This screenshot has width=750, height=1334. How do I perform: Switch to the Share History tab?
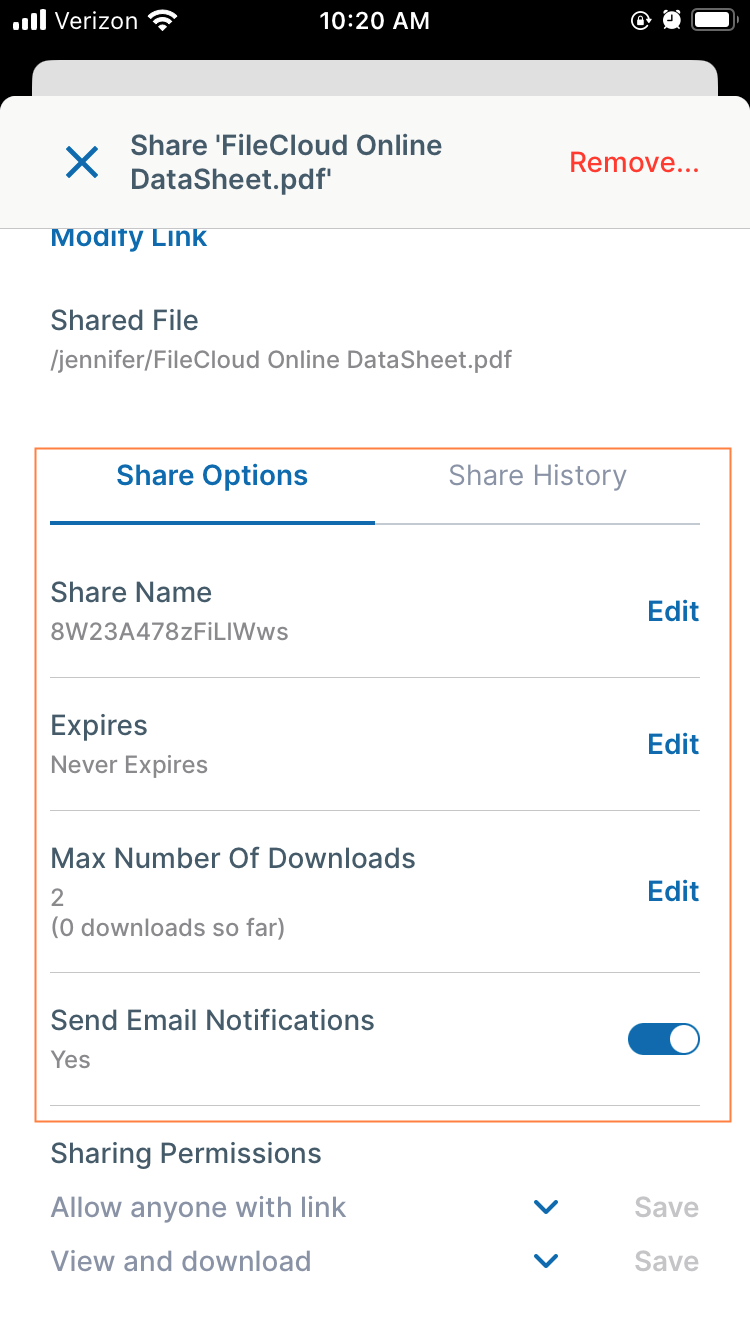click(537, 475)
